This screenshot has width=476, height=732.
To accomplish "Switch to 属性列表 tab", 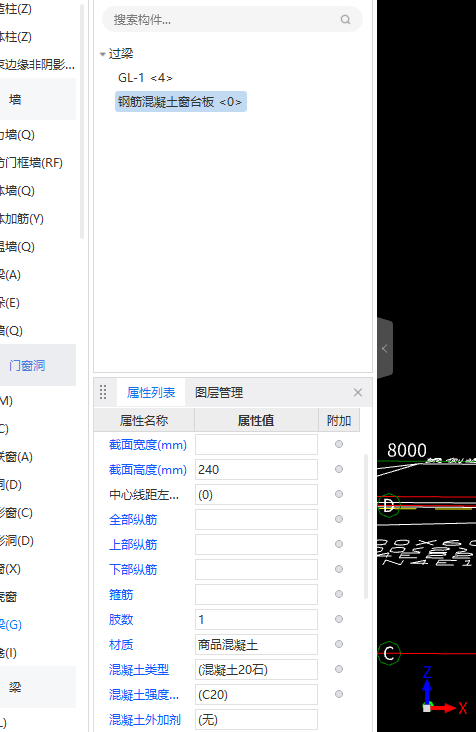I will (151, 393).
